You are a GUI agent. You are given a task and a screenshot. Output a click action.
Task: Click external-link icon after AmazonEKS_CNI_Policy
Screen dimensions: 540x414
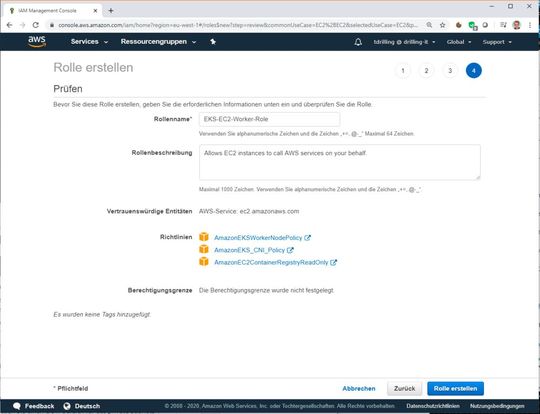[290, 250]
